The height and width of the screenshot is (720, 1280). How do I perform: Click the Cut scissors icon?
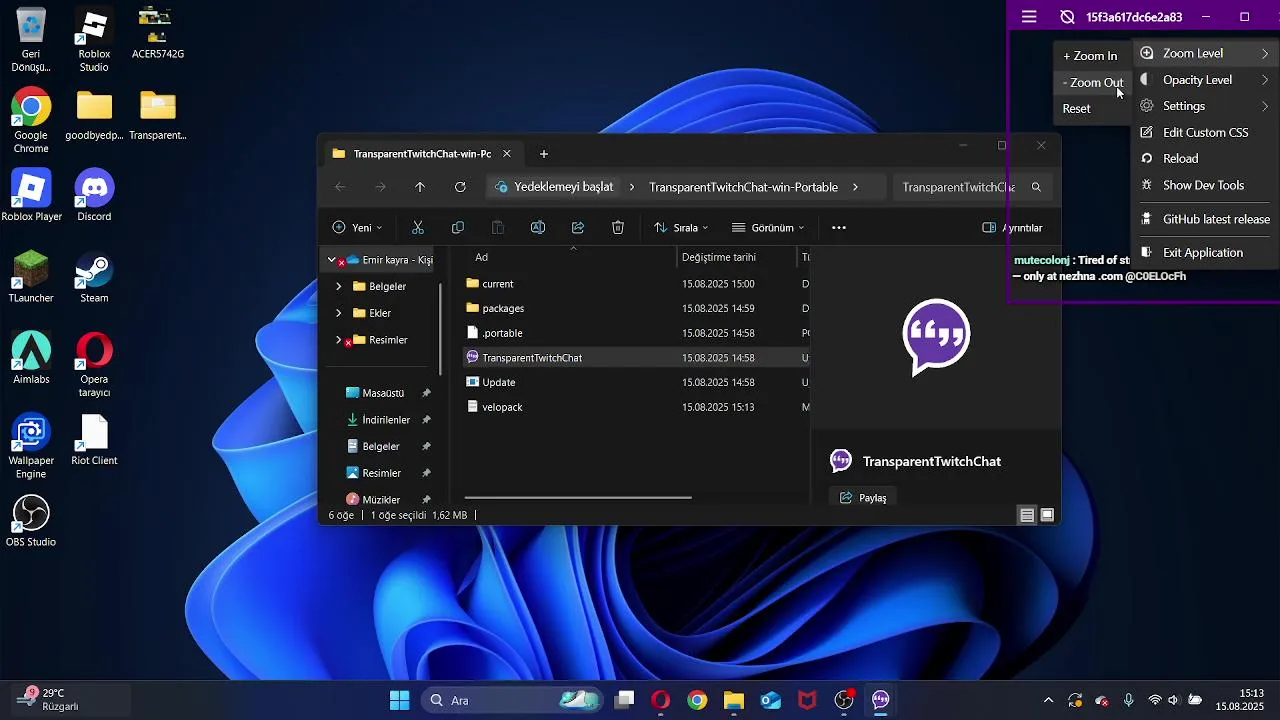pos(418,228)
